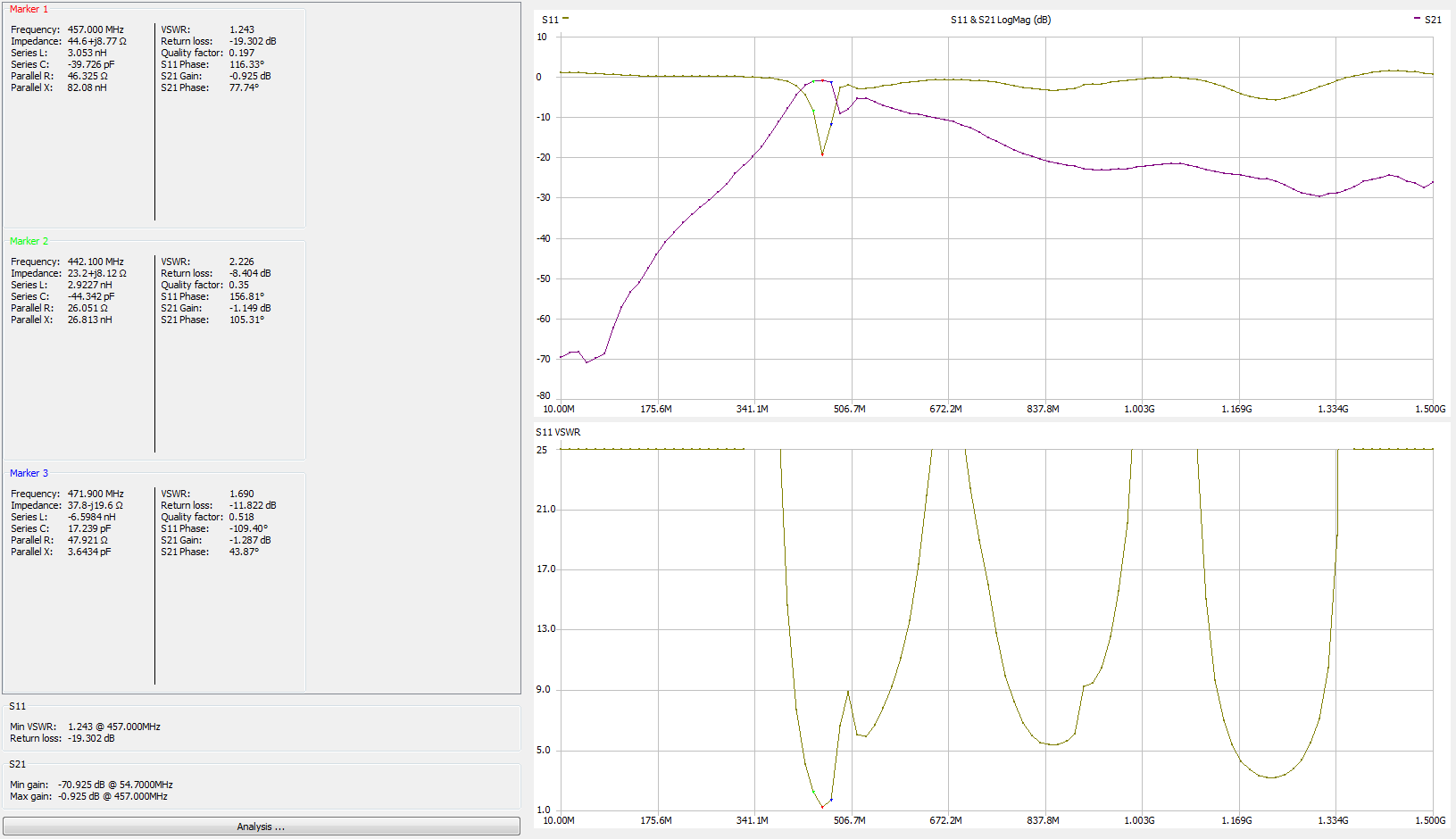Click 506.7M x-axis label on LogMag chart
1456x839 pixels.
coord(849,409)
